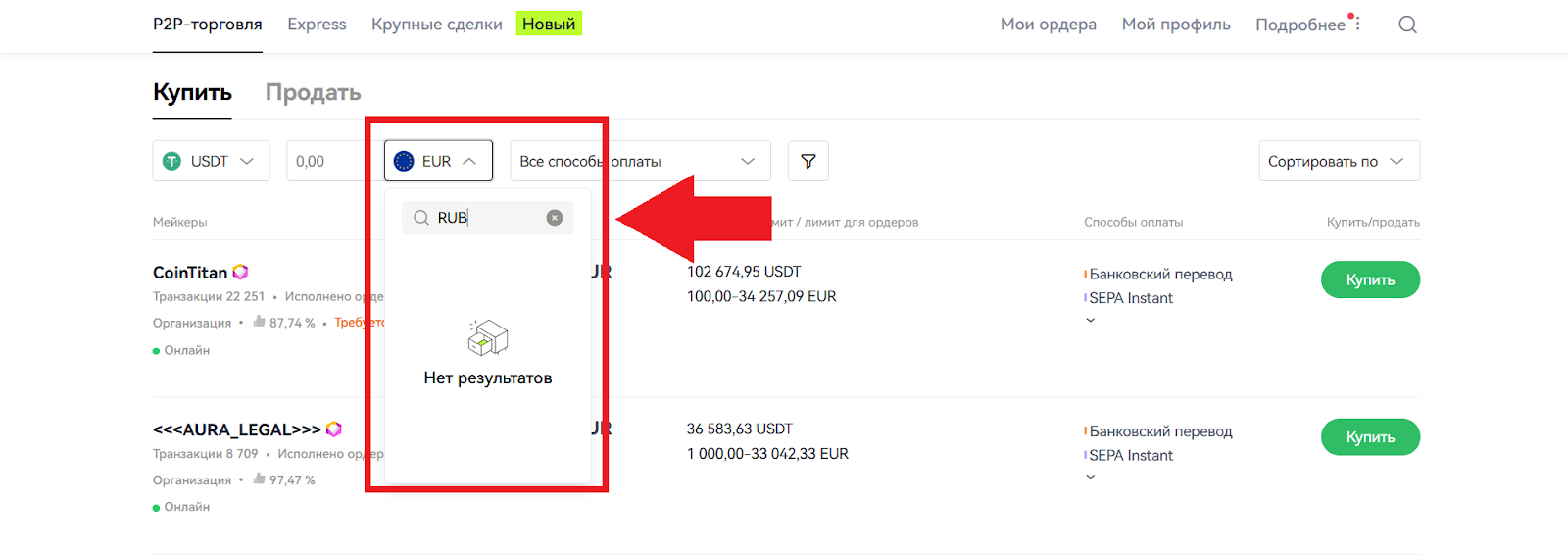This screenshot has width=1568, height=555.
Task: Click the 1 000,00–33 042,33 EUR limit
Action: pos(767,454)
